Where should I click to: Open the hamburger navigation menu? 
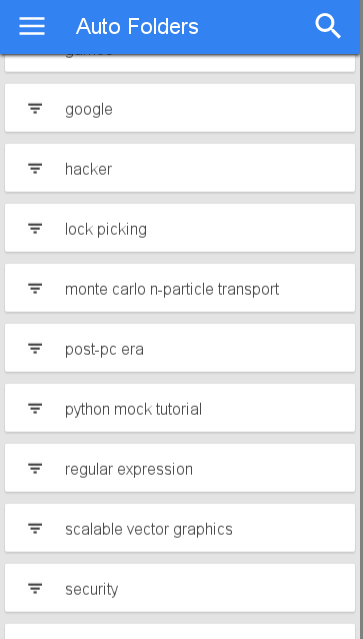[x=32, y=26]
